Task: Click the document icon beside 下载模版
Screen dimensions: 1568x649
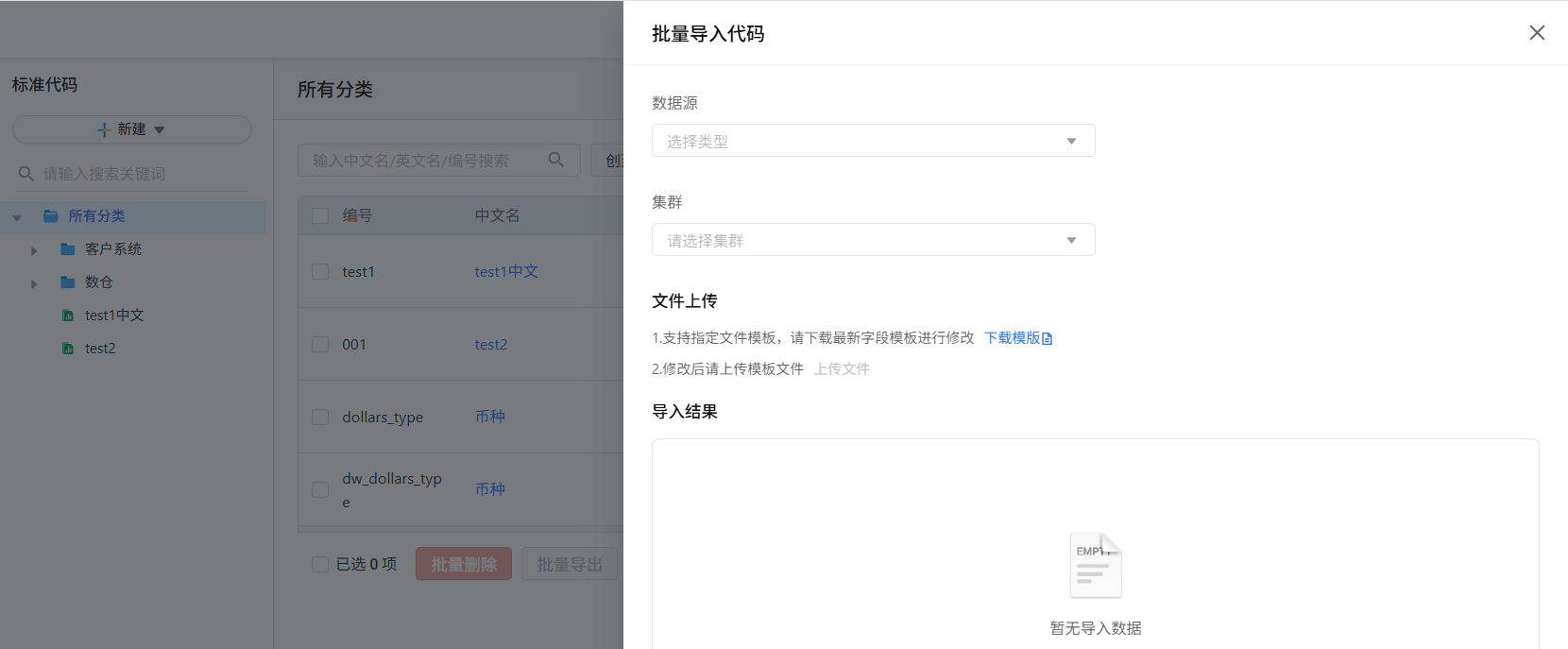Action: [1048, 338]
